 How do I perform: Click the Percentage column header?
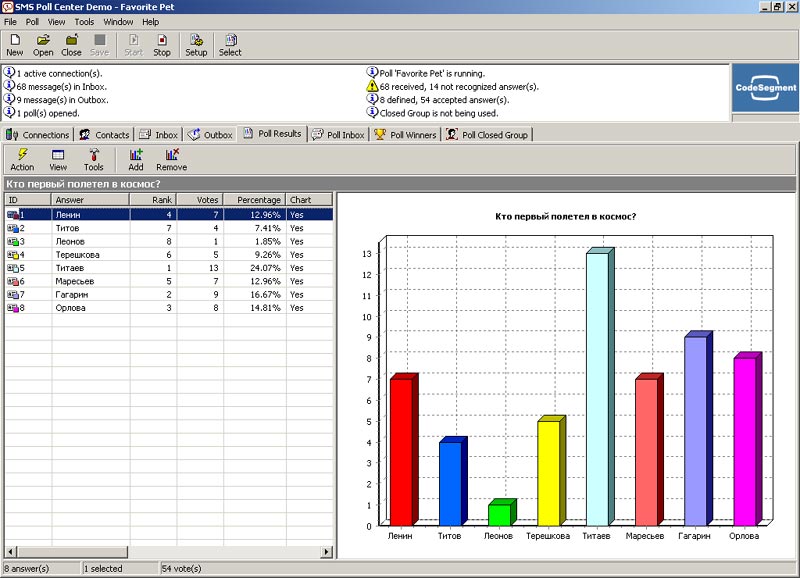[253, 200]
